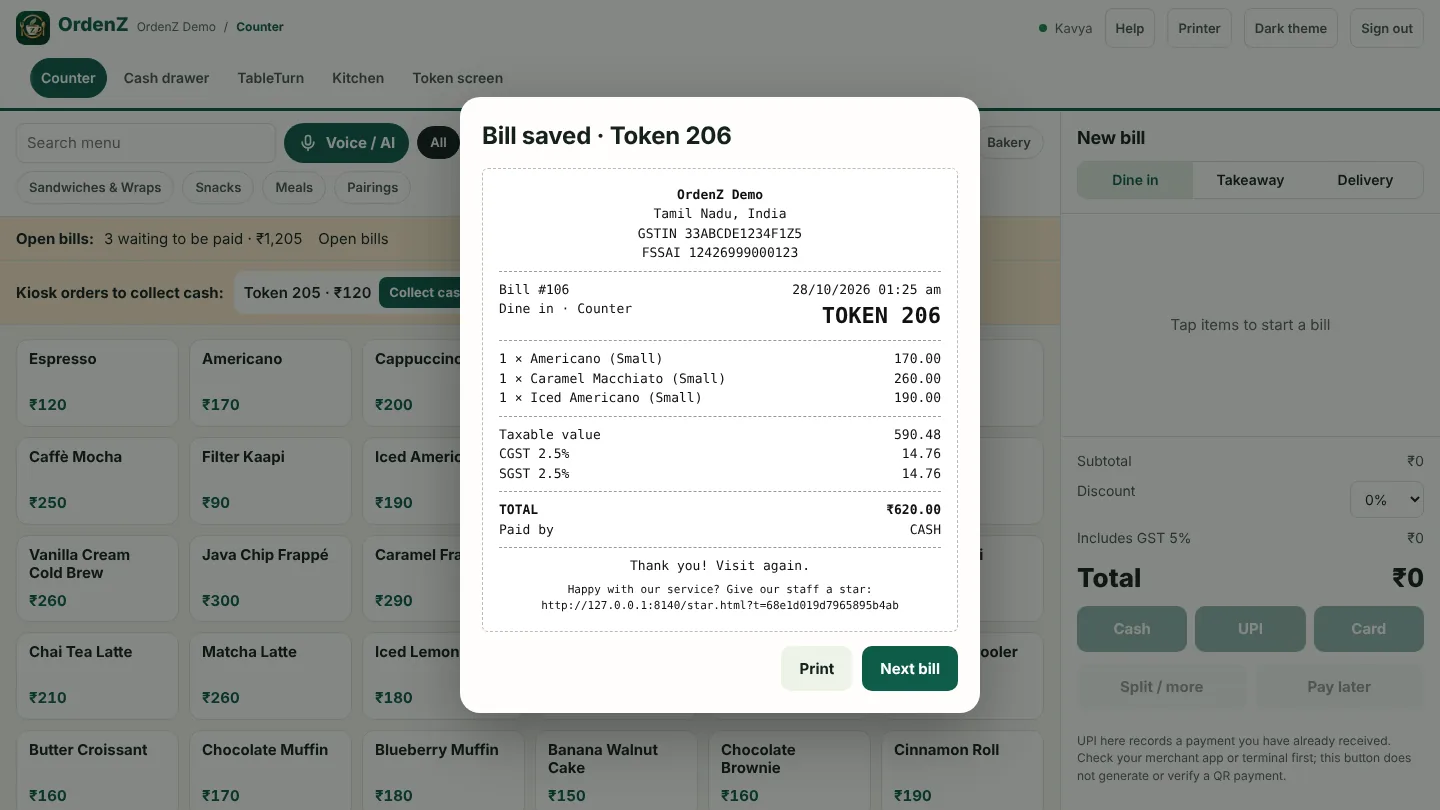Open the Discount percentage dropdown
1440x810 pixels.
point(1387,499)
